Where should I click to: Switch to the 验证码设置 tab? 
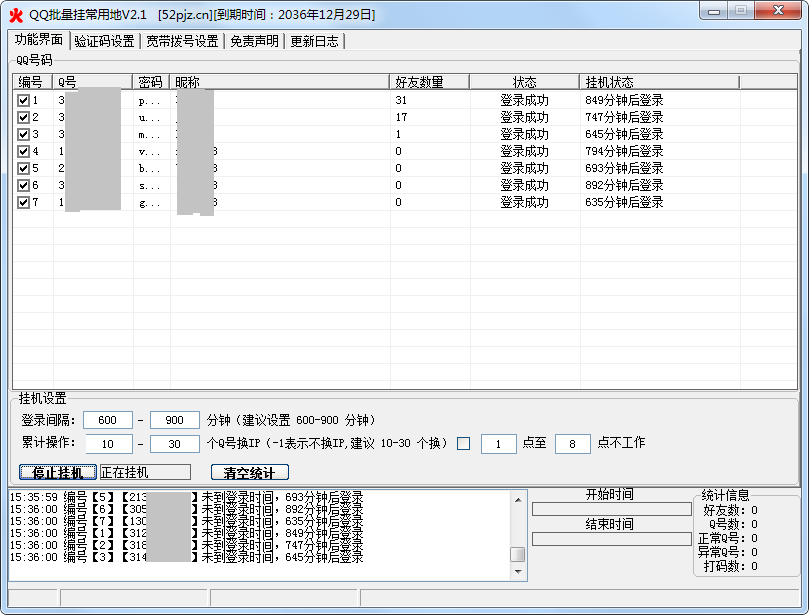click(x=104, y=41)
